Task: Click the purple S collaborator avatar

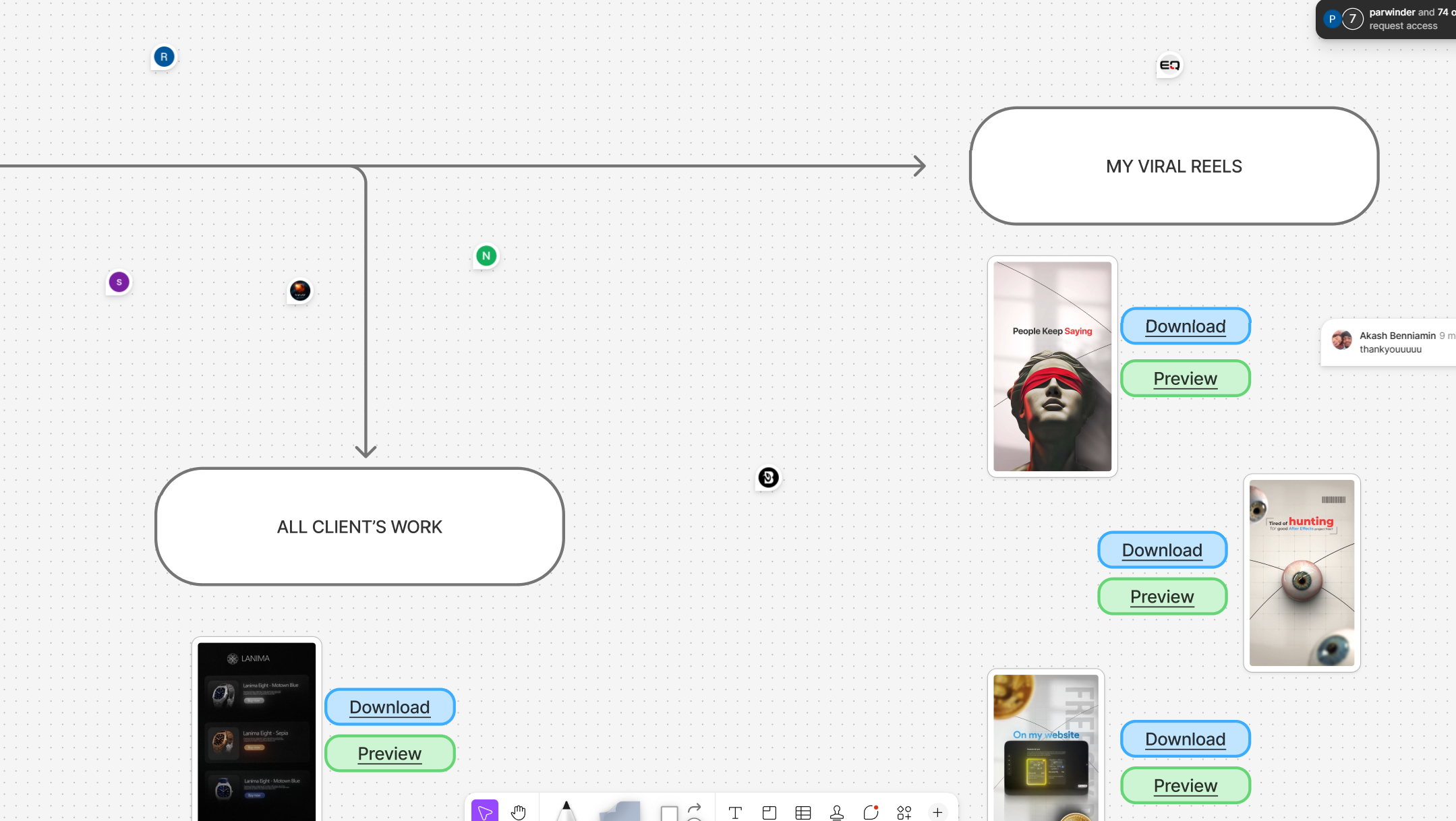Action: pyautogui.click(x=119, y=282)
